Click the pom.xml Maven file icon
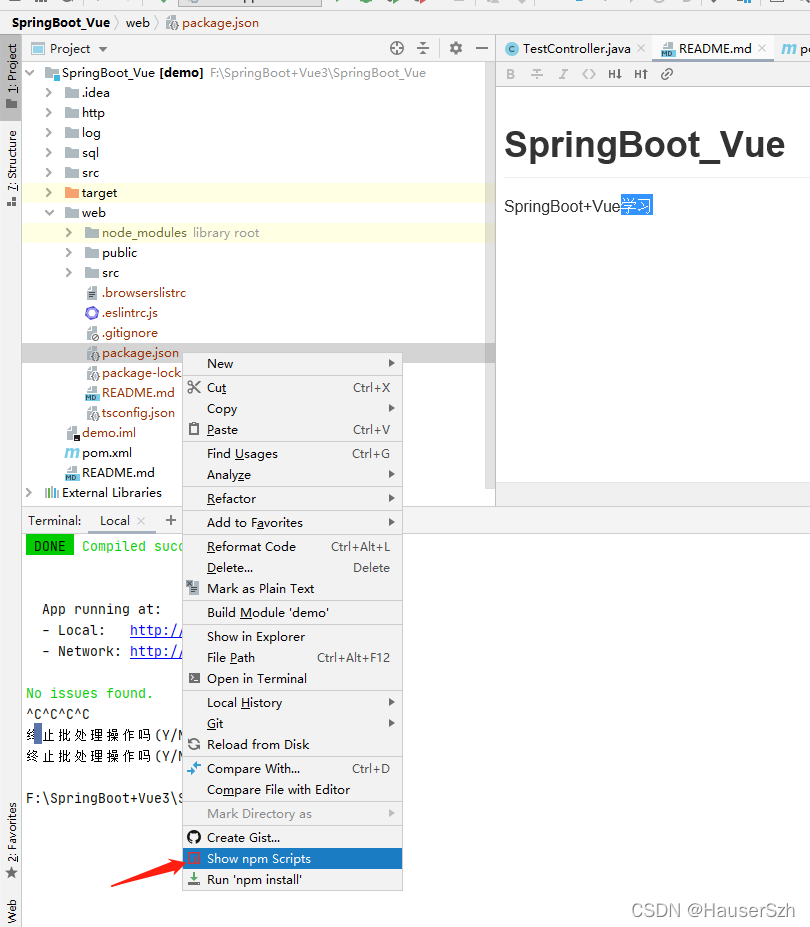 point(72,453)
